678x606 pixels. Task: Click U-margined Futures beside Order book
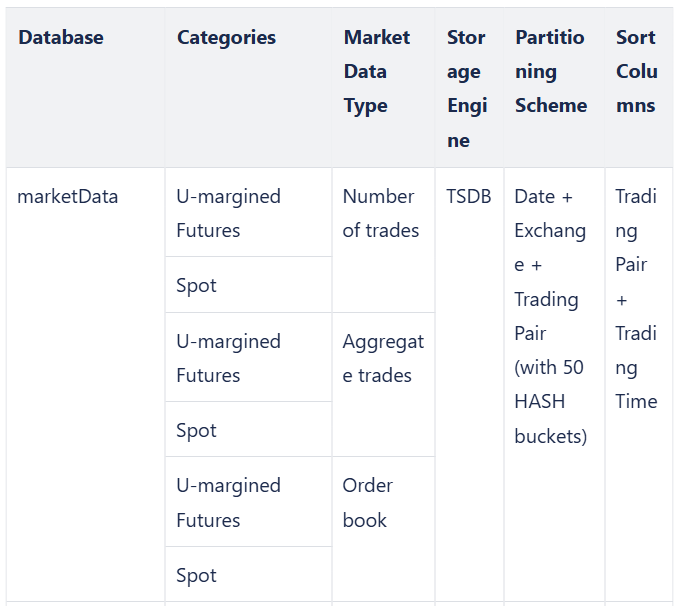(228, 503)
